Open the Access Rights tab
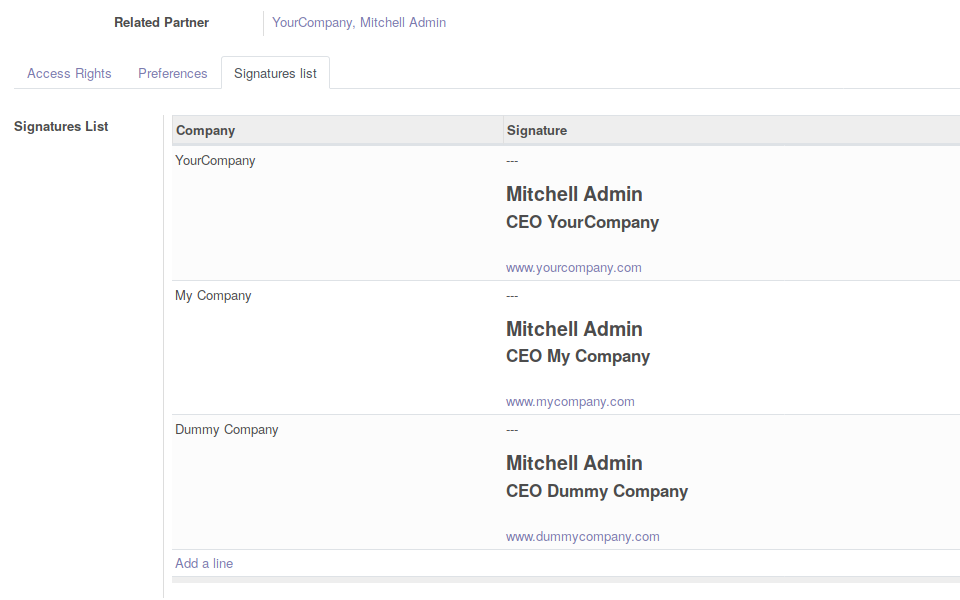960x600 pixels. (69, 73)
